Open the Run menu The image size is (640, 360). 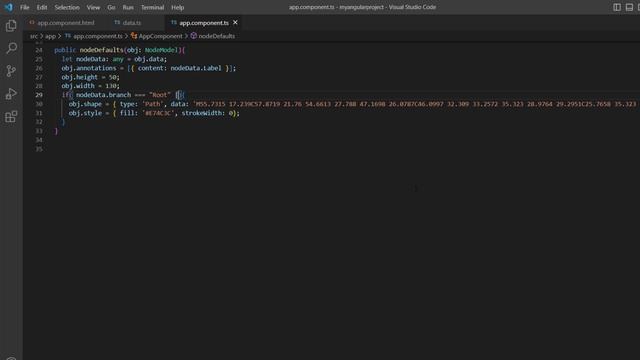point(128,7)
